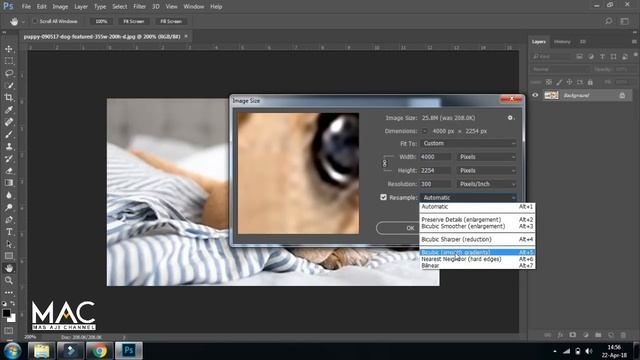Select the Move tool

click(x=9, y=49)
